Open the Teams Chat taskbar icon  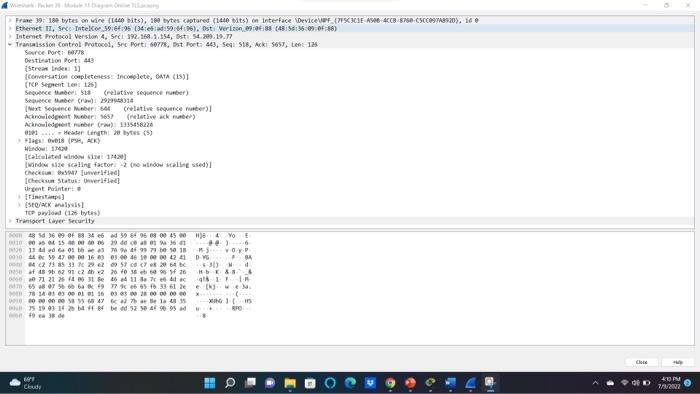tap(270, 383)
